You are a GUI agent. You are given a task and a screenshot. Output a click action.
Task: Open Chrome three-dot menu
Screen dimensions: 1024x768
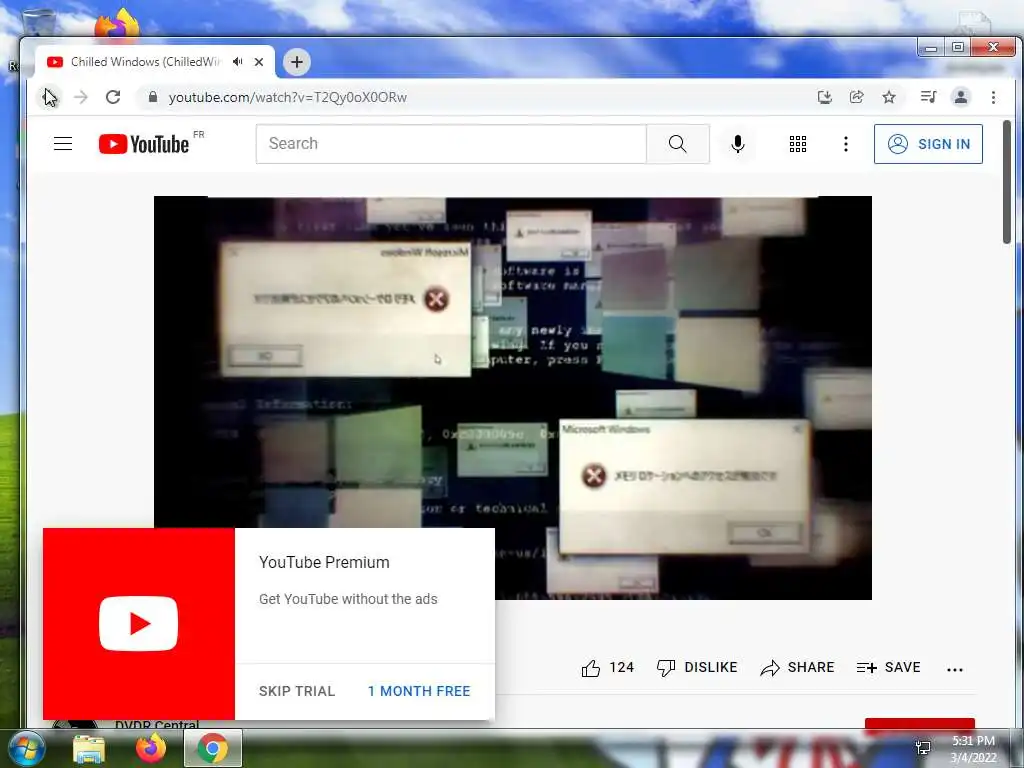coord(993,97)
